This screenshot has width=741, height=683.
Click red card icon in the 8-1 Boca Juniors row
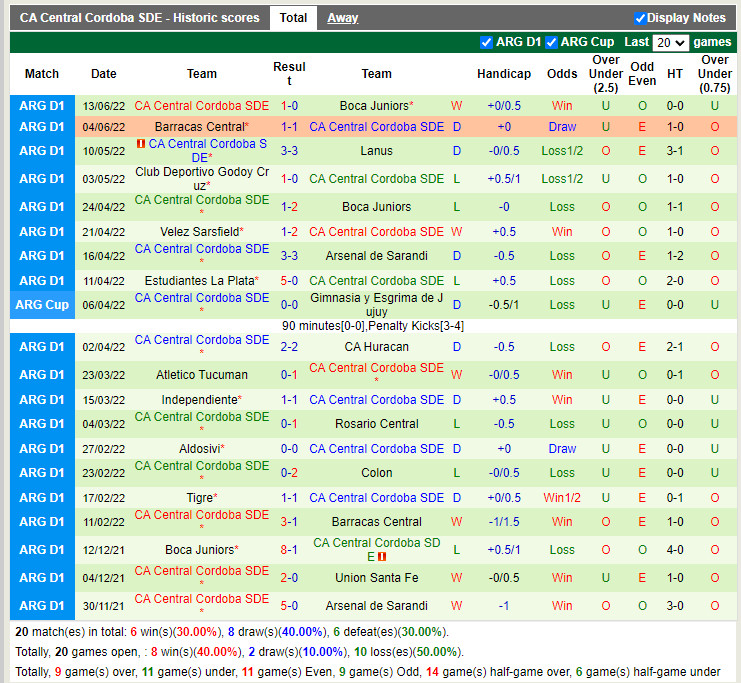pyautogui.click(x=382, y=556)
